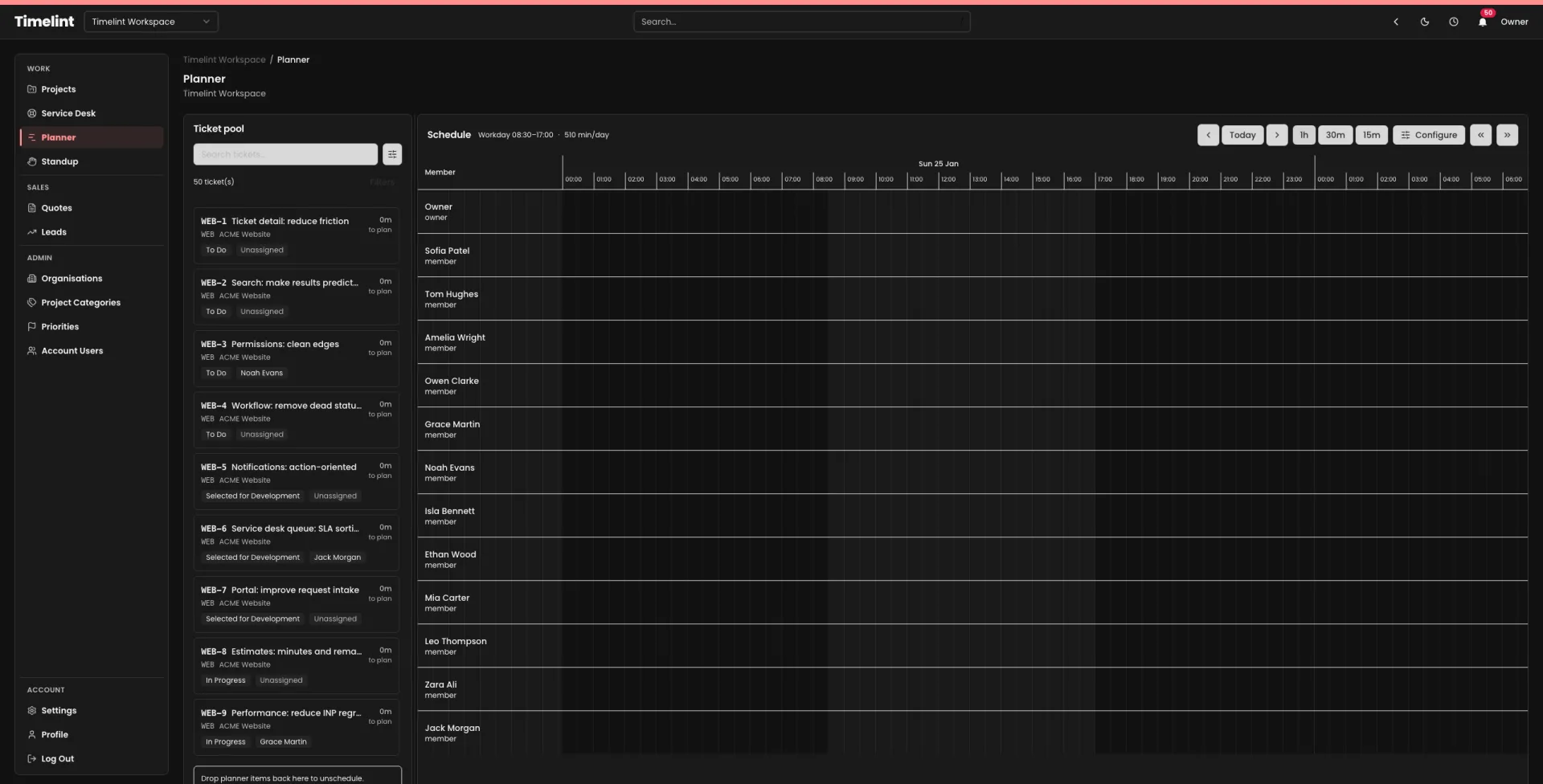Image resolution: width=1543 pixels, height=784 pixels.
Task: Click the Quotes icon under Sales
Action: 31,208
